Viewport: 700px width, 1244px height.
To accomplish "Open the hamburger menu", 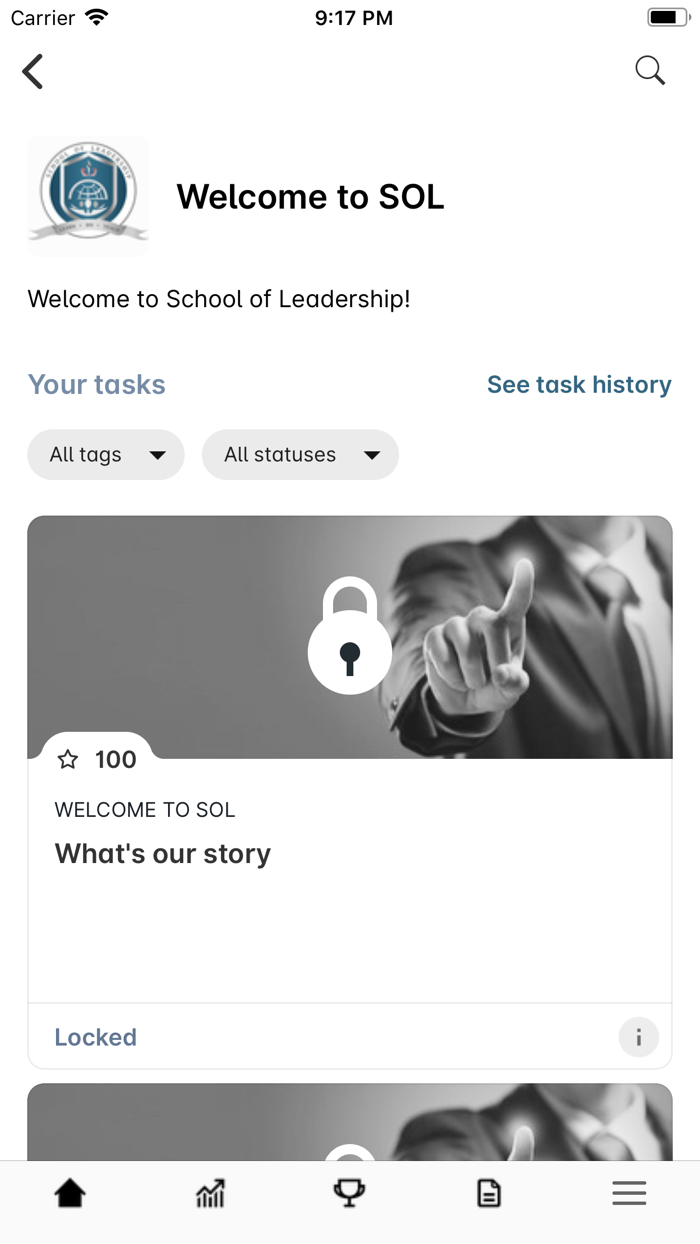I will click(x=629, y=1193).
